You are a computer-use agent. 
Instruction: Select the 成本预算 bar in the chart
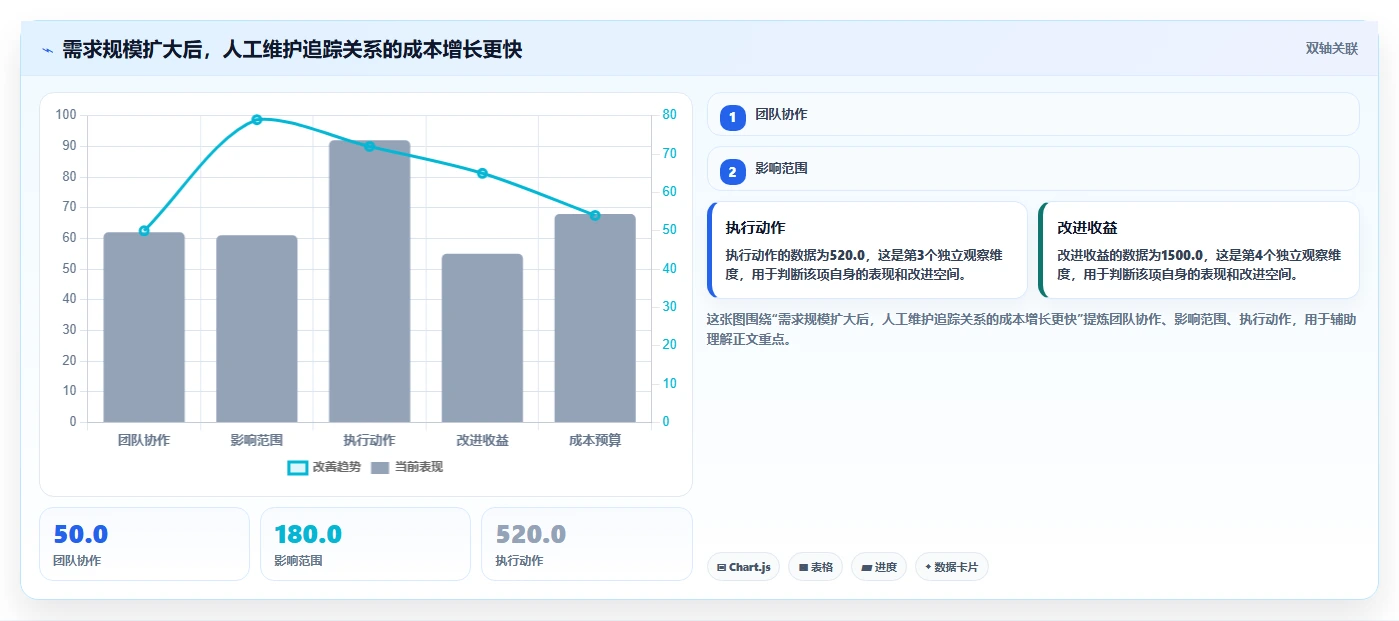pos(595,318)
